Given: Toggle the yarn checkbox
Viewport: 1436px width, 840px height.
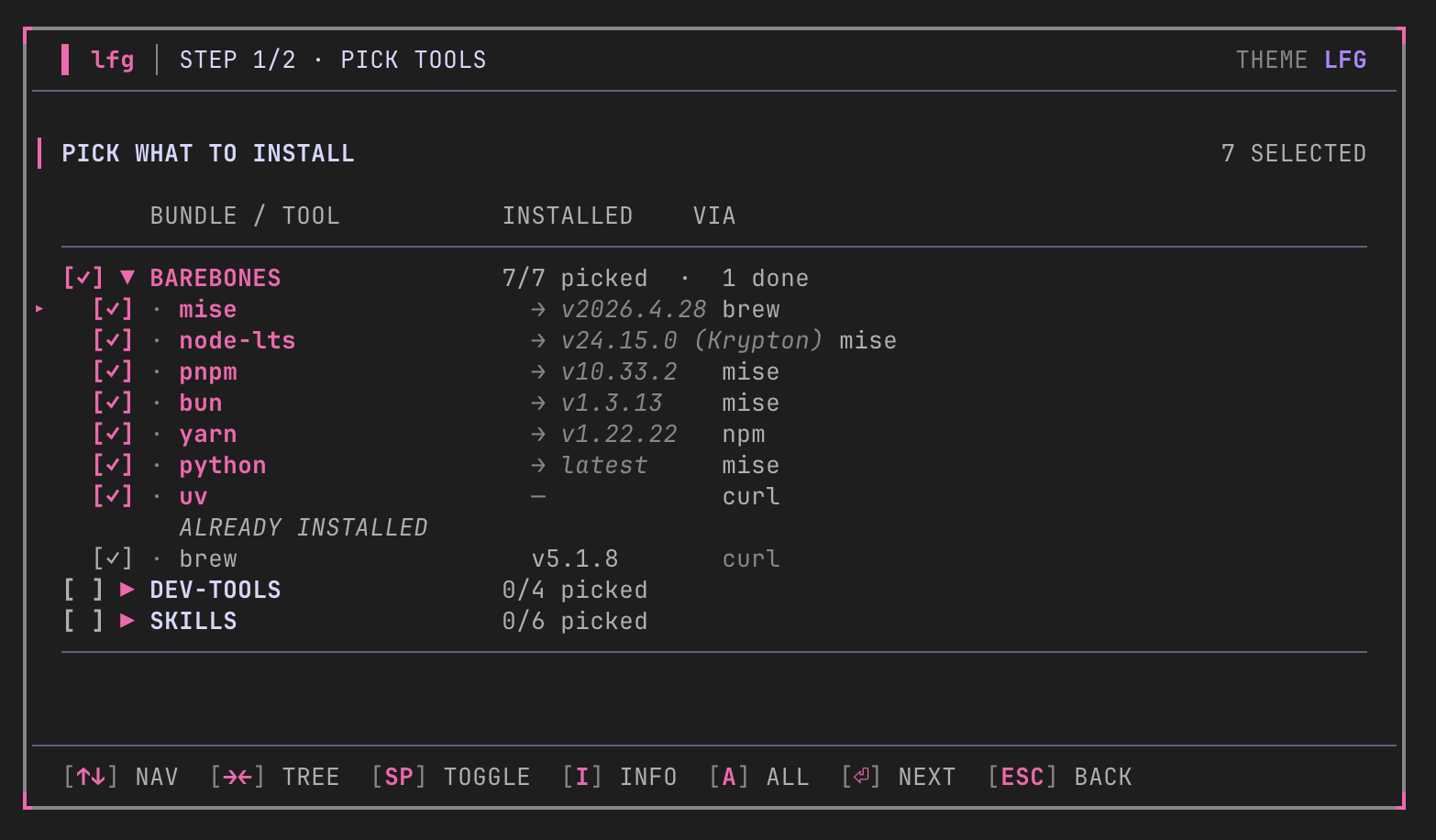Looking at the screenshot, I should tap(113, 434).
